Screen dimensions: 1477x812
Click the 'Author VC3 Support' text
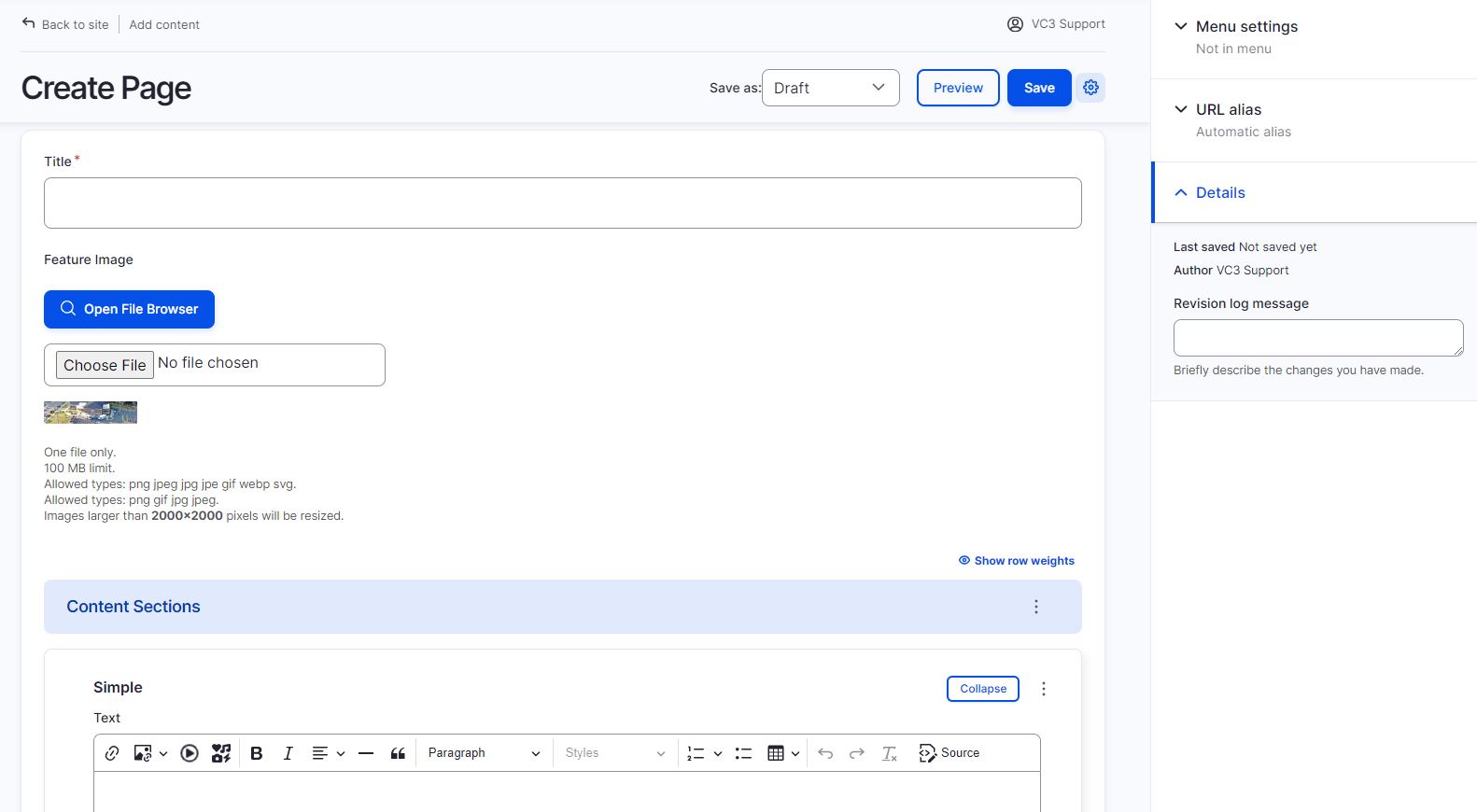coord(1231,271)
